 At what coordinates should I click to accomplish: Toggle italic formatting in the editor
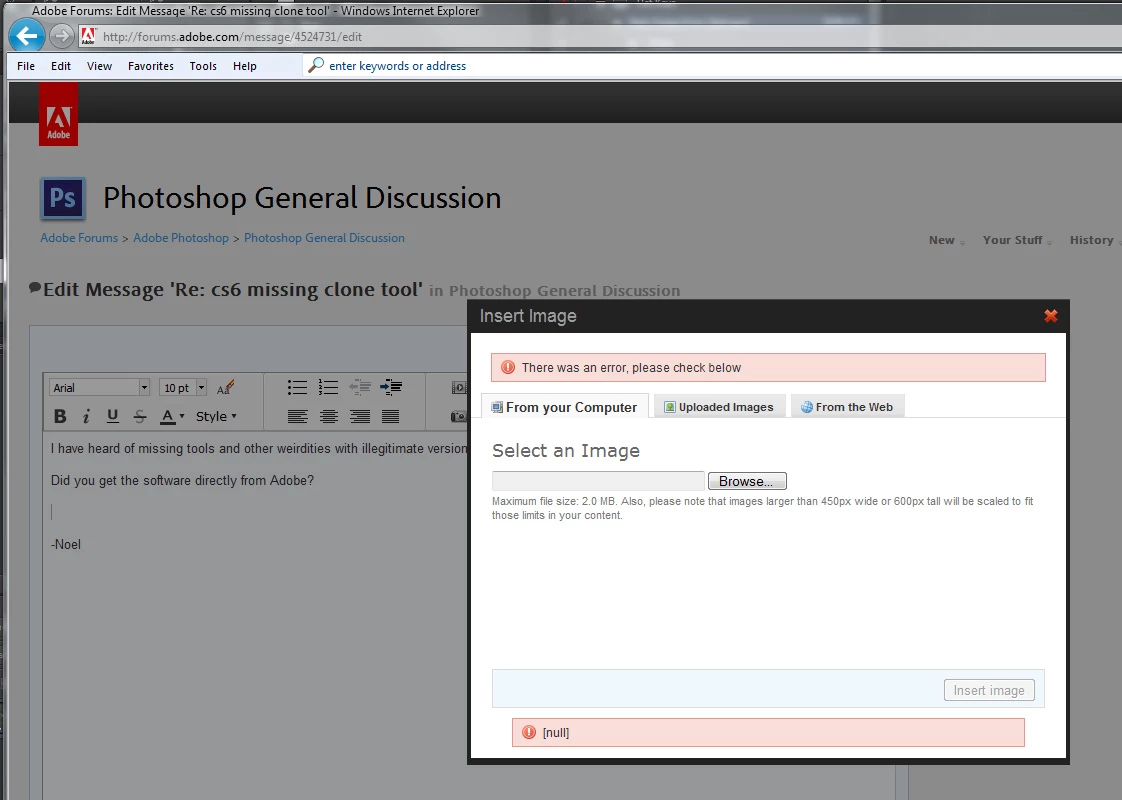point(86,416)
